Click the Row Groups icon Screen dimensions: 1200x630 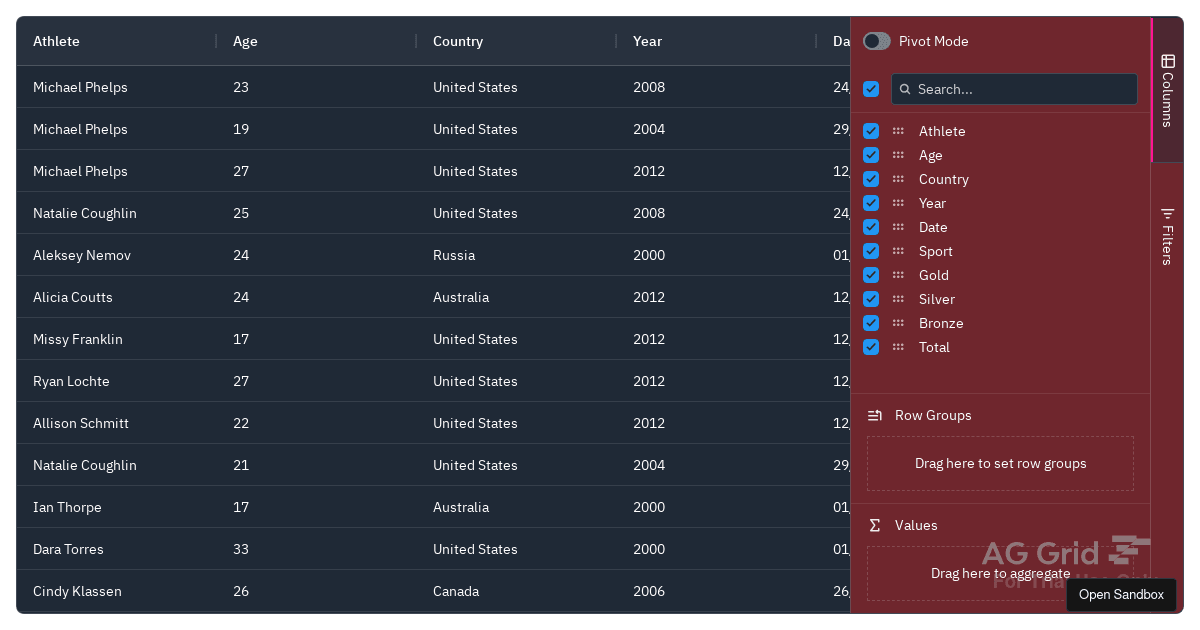pyautogui.click(x=875, y=415)
